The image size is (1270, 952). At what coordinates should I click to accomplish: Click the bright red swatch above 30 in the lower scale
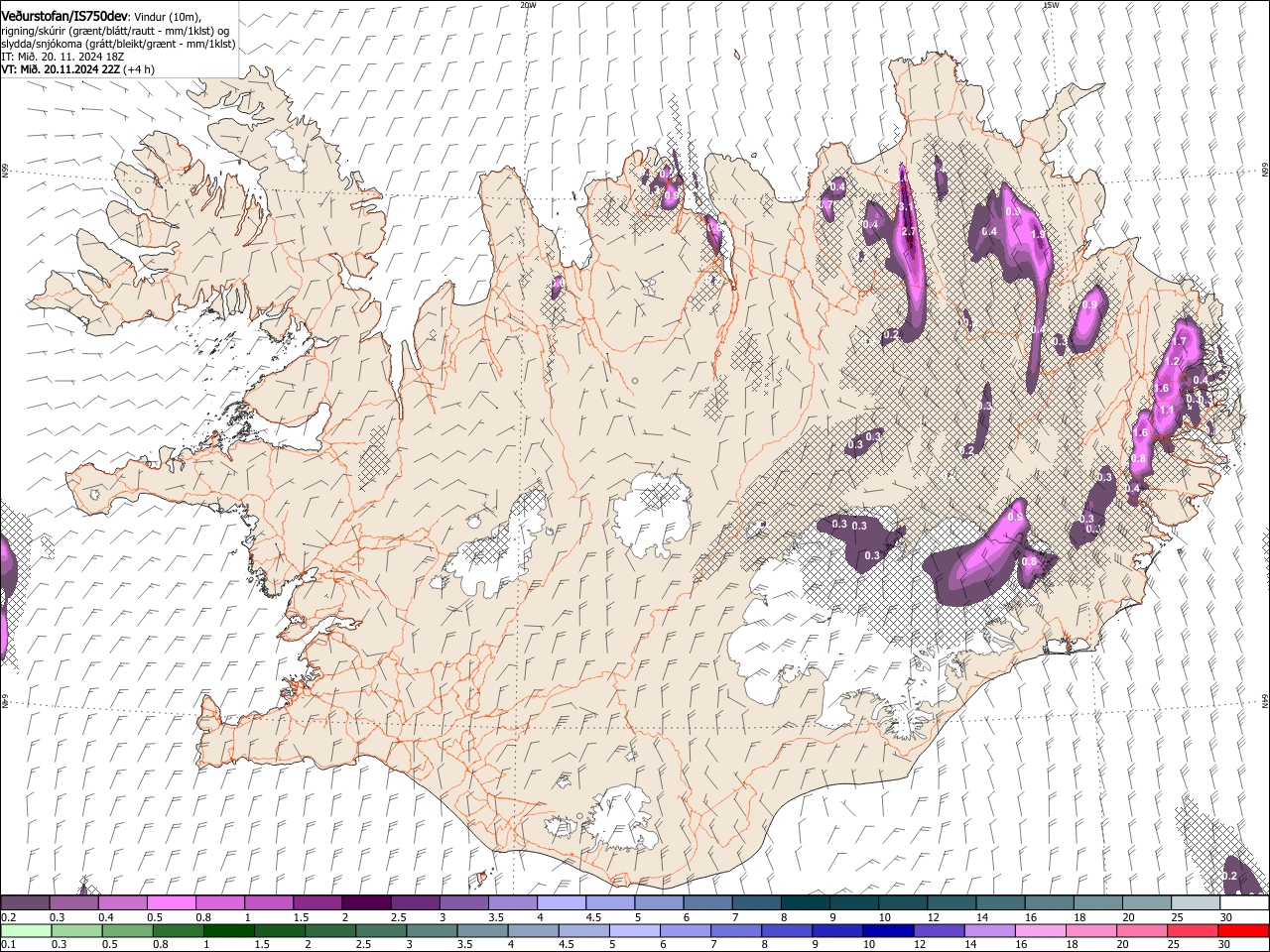[1243, 930]
